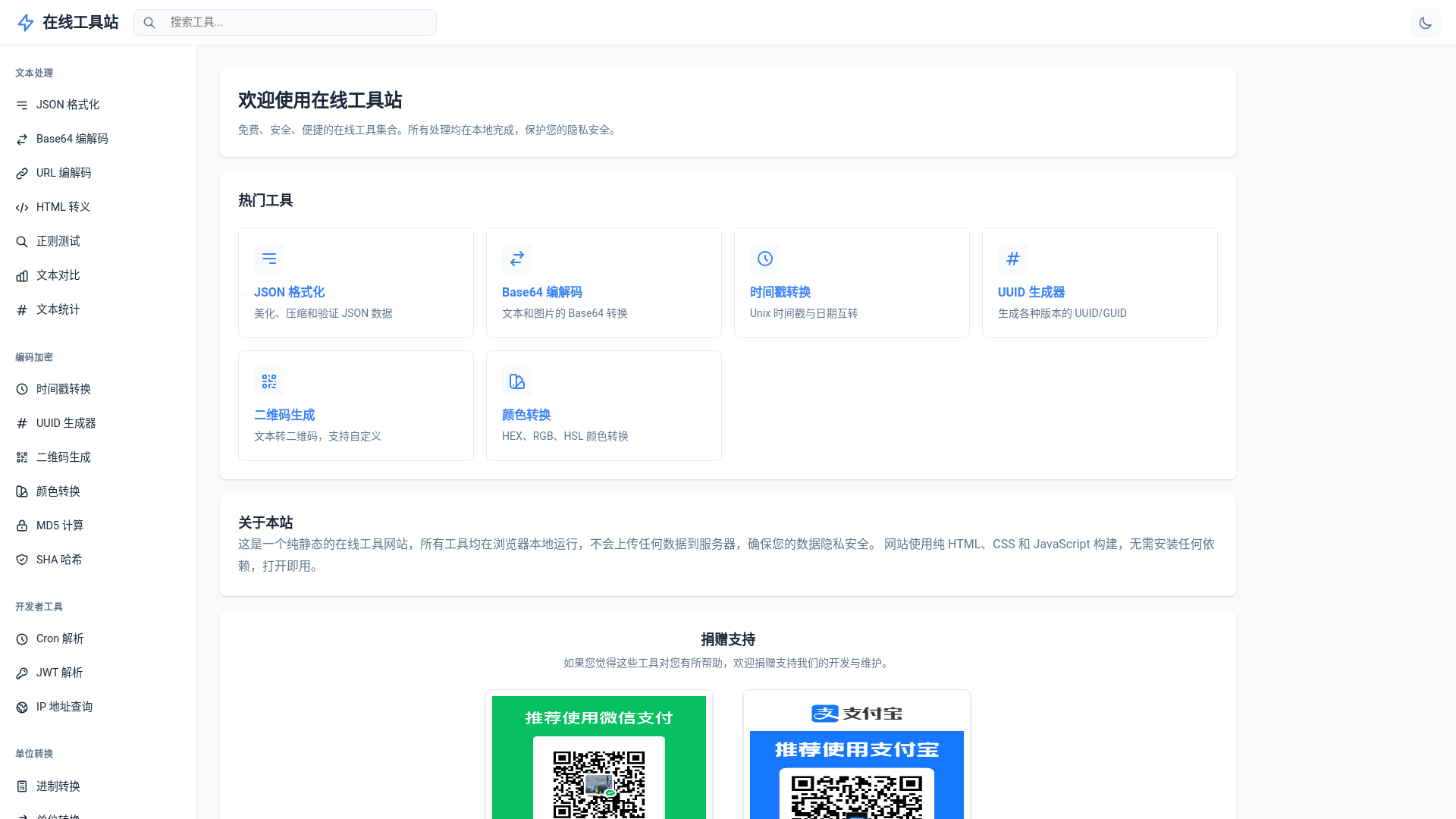Click the SHA 哈希 shield icon in sidebar
Image resolution: width=1456 pixels, height=819 pixels.
[22, 560]
